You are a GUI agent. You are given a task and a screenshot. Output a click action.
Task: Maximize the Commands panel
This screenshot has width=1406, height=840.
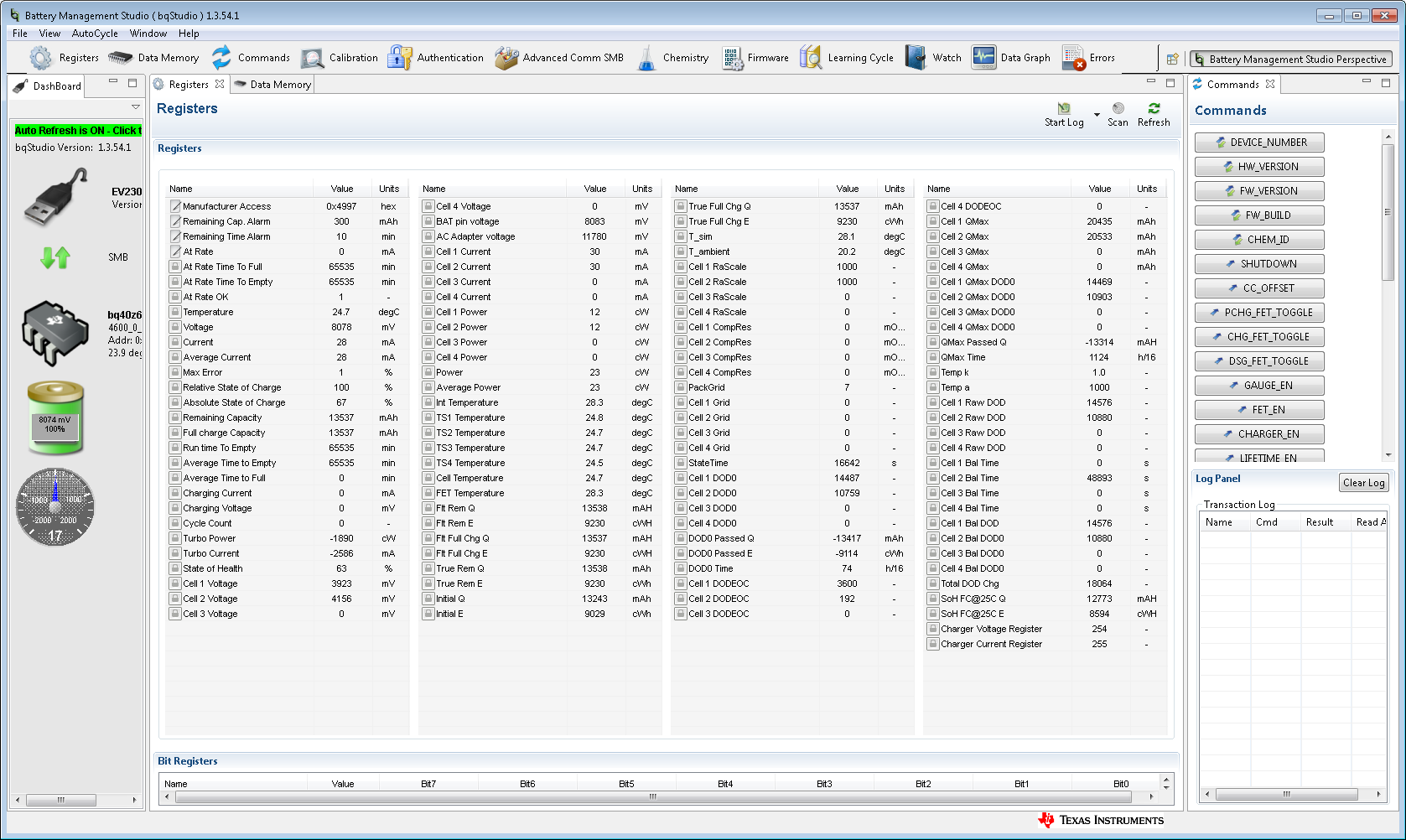pos(1386,82)
